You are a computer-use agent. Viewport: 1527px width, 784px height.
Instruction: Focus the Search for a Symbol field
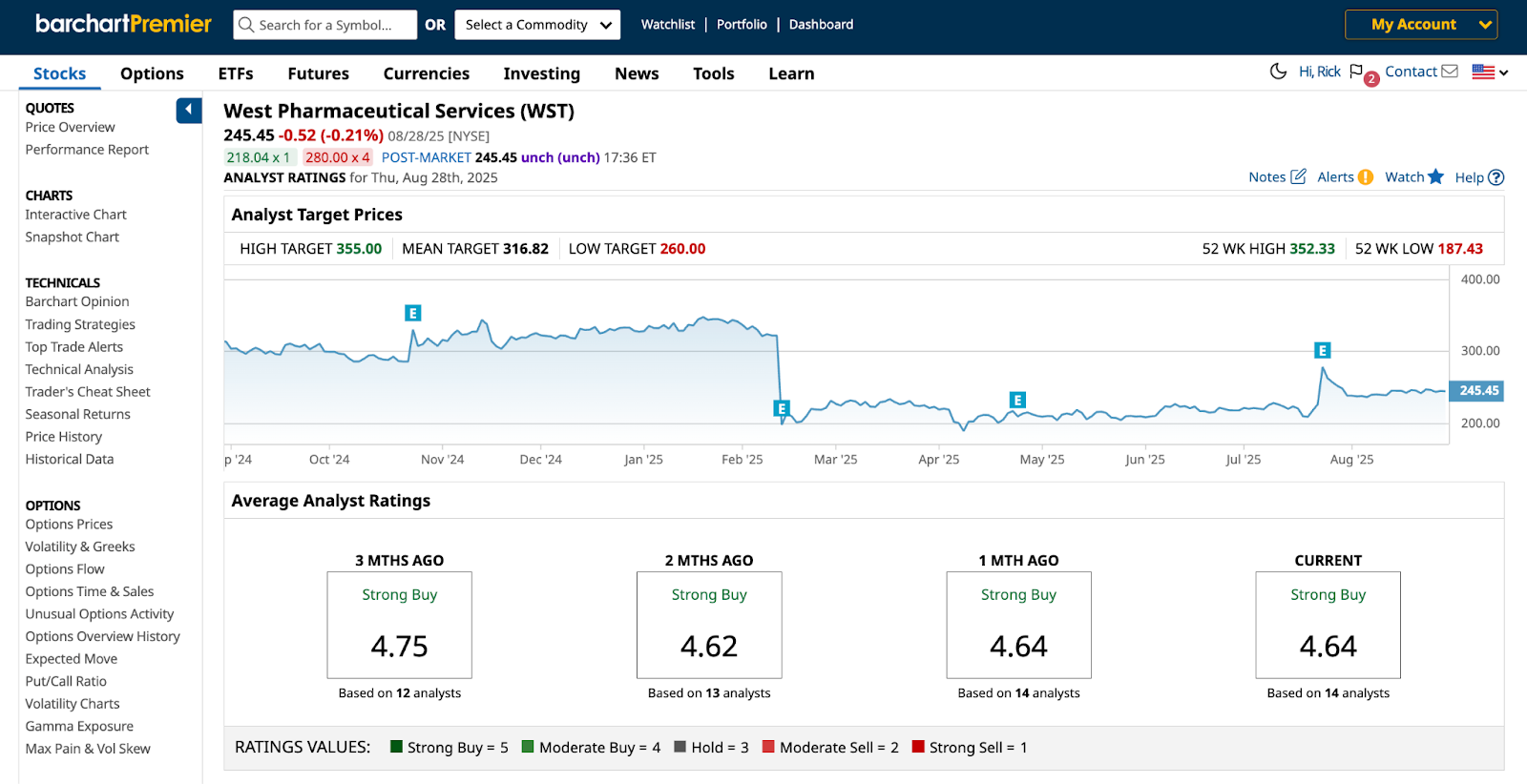click(324, 25)
